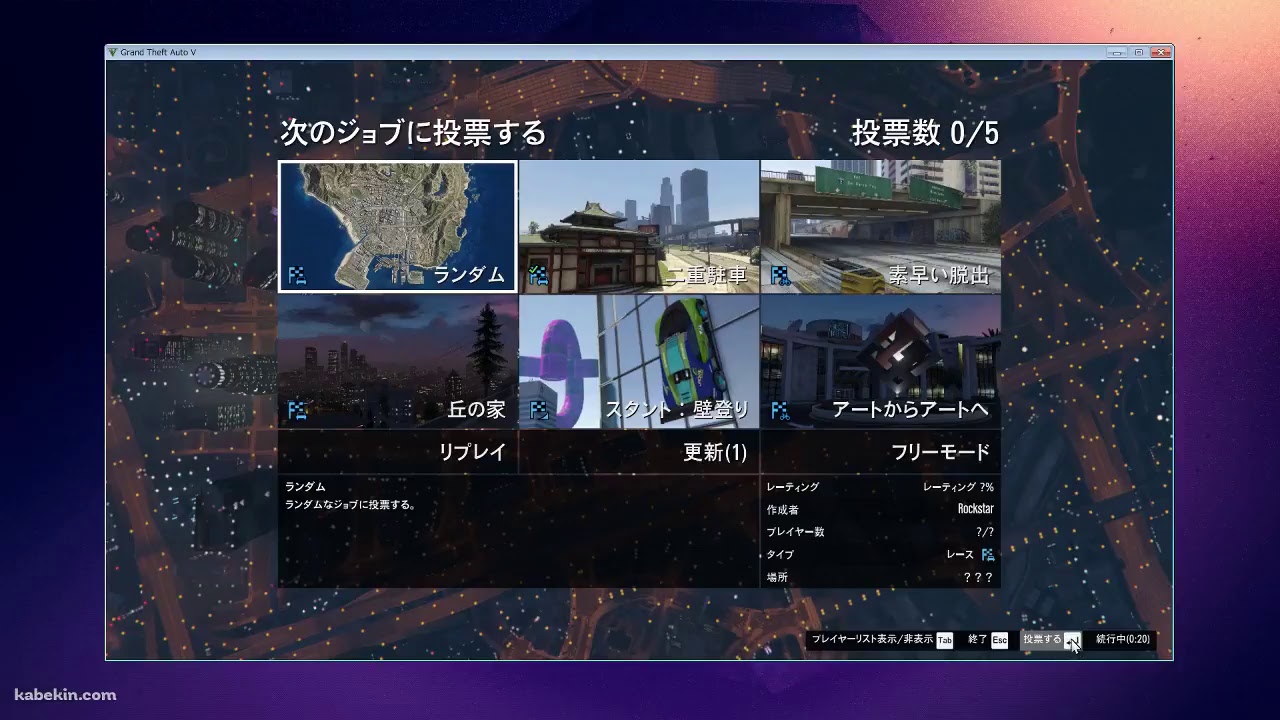The height and width of the screenshot is (720, 1280).
Task: Select the フリーモード option
Action: click(880, 452)
